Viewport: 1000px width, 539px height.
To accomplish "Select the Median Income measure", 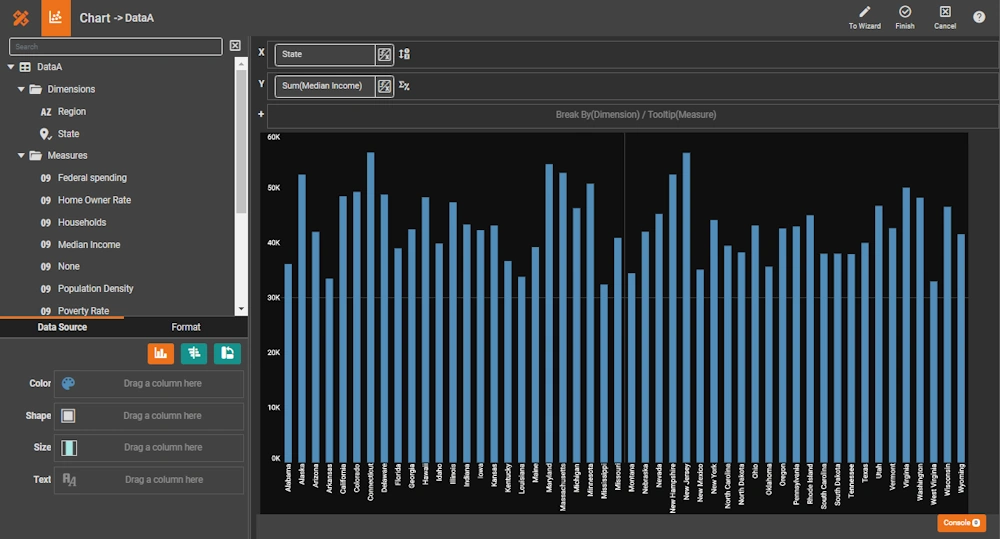I will (x=89, y=244).
